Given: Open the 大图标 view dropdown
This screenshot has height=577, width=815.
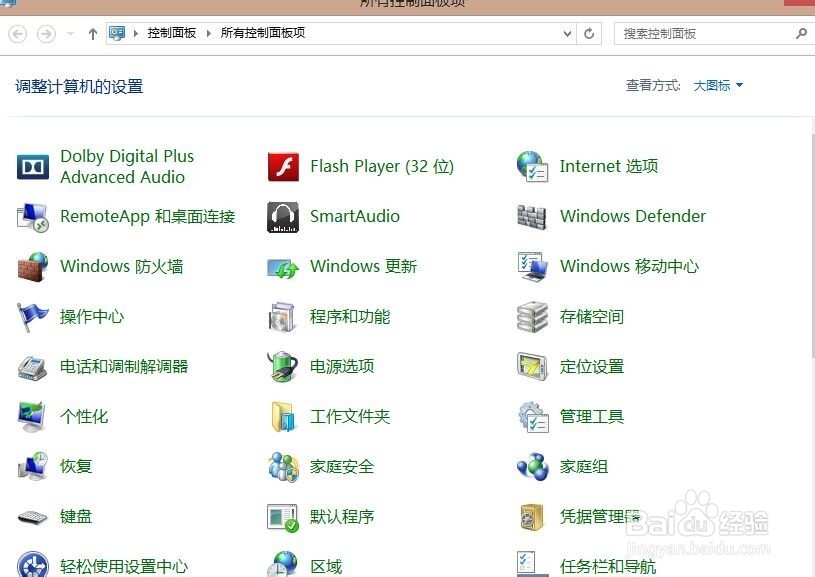Looking at the screenshot, I should [716, 86].
